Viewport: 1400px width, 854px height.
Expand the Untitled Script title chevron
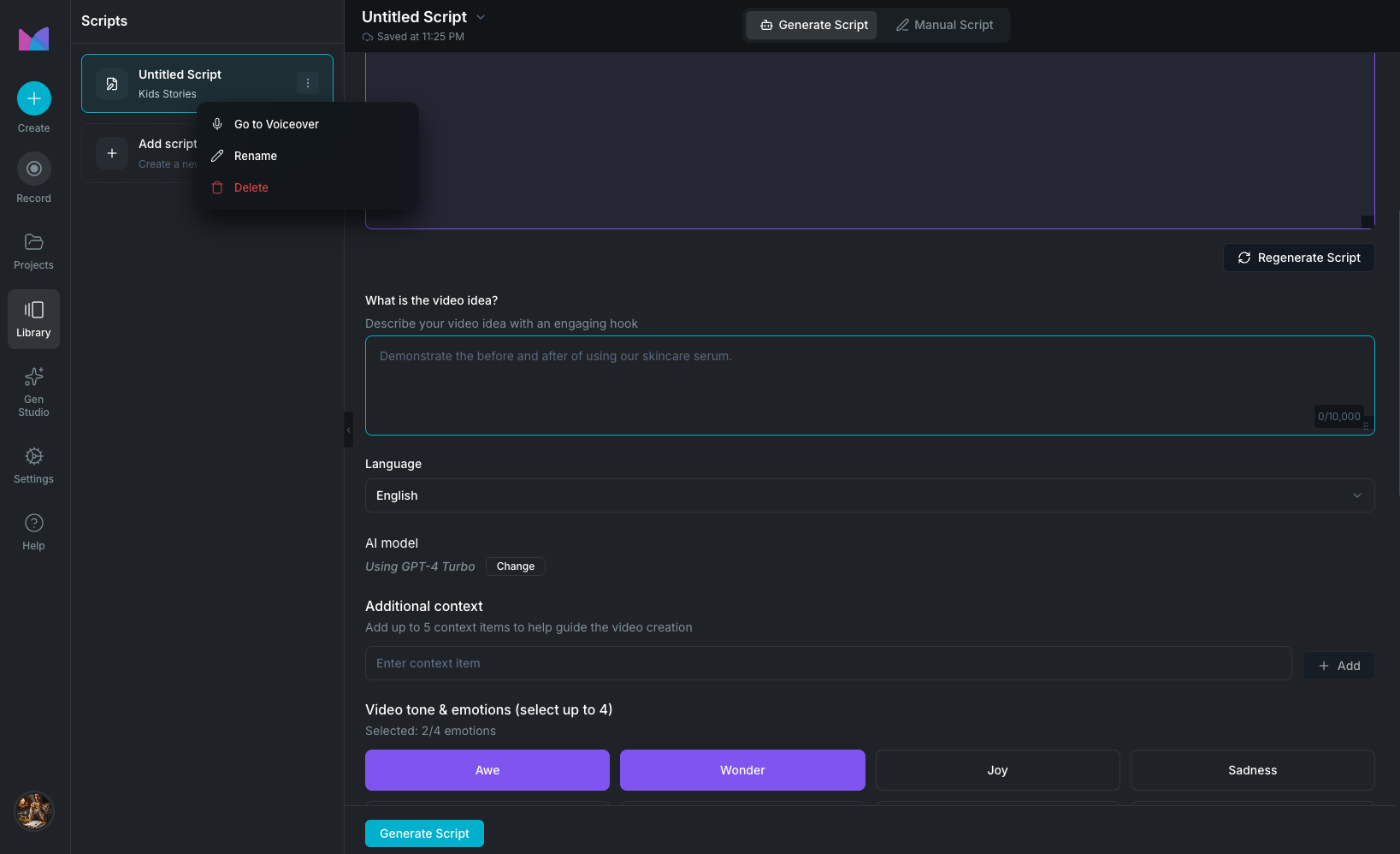[x=480, y=16]
